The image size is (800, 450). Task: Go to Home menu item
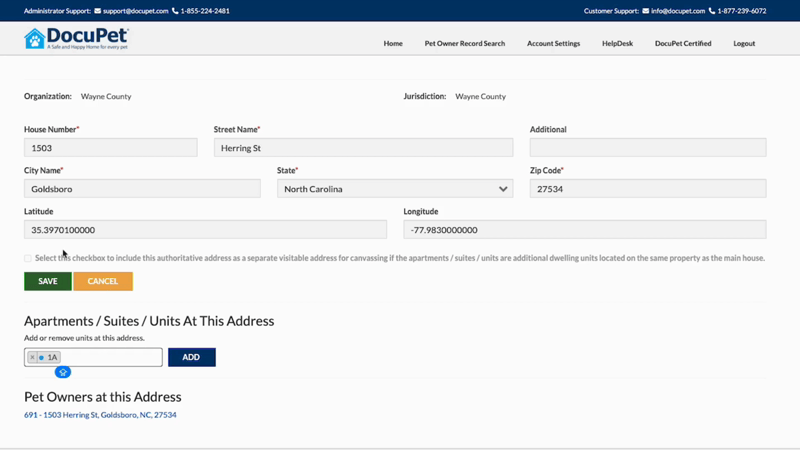click(x=393, y=43)
